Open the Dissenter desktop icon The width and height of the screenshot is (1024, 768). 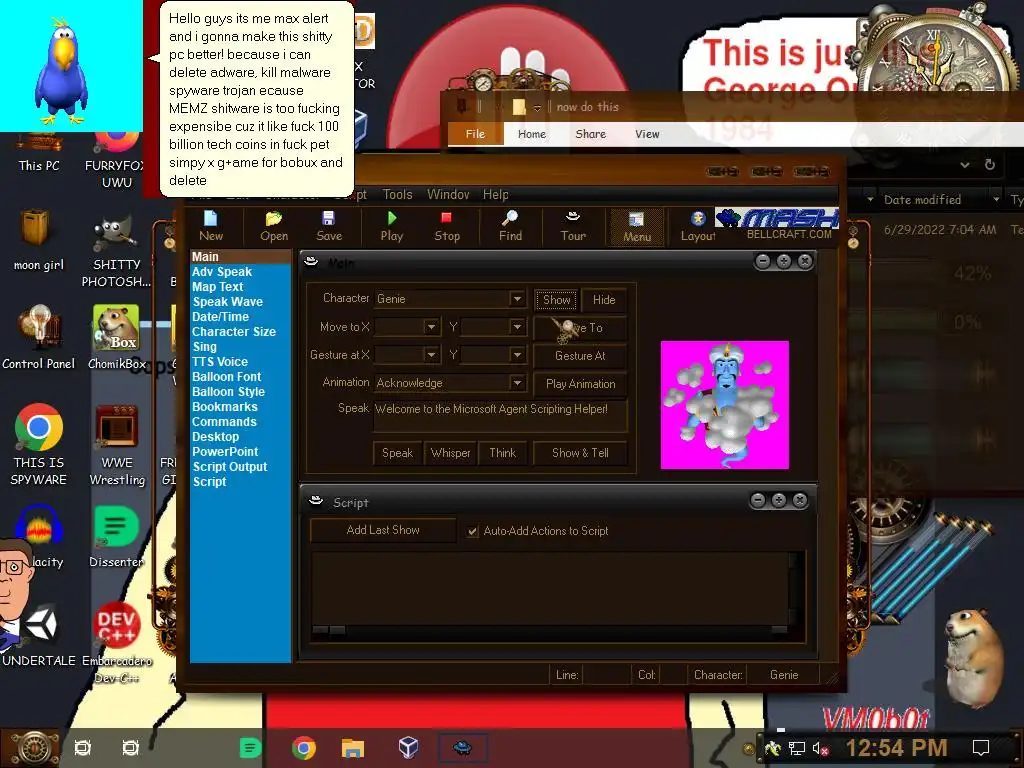117,537
